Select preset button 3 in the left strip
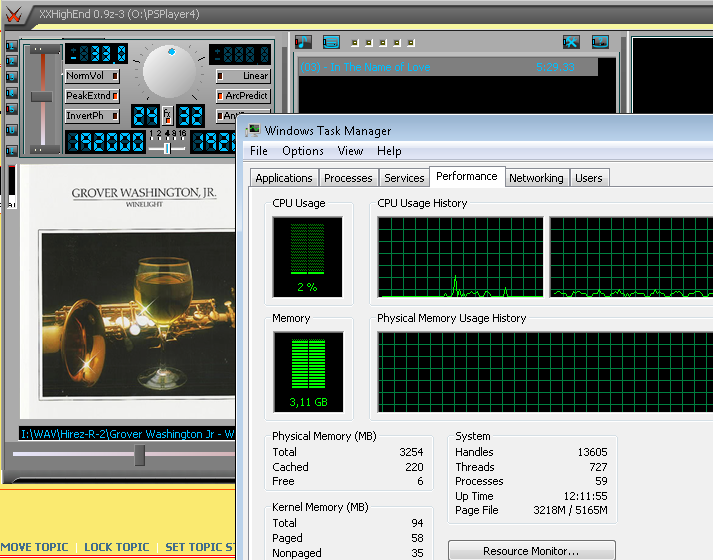Image resolution: width=713 pixels, height=560 pixels. click(11, 77)
